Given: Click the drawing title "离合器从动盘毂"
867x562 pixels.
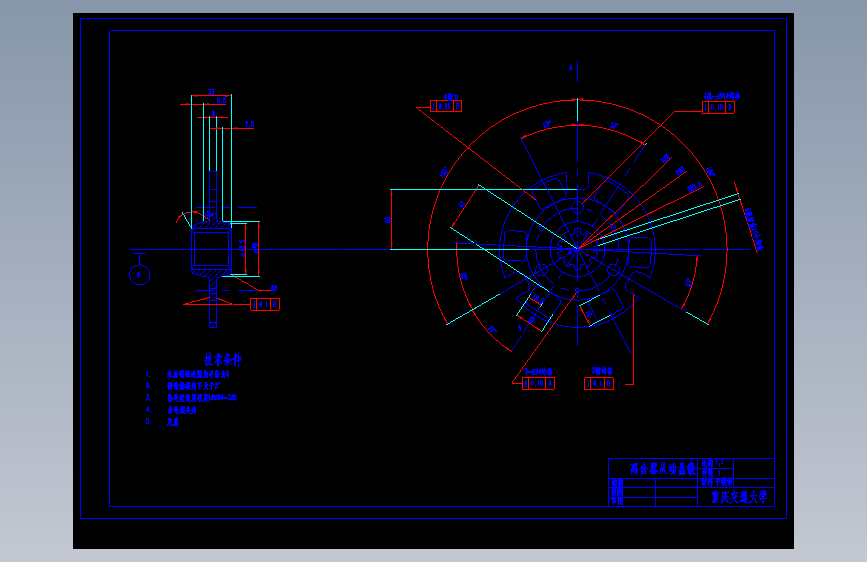Looking at the screenshot, I should pyautogui.click(x=662, y=469).
